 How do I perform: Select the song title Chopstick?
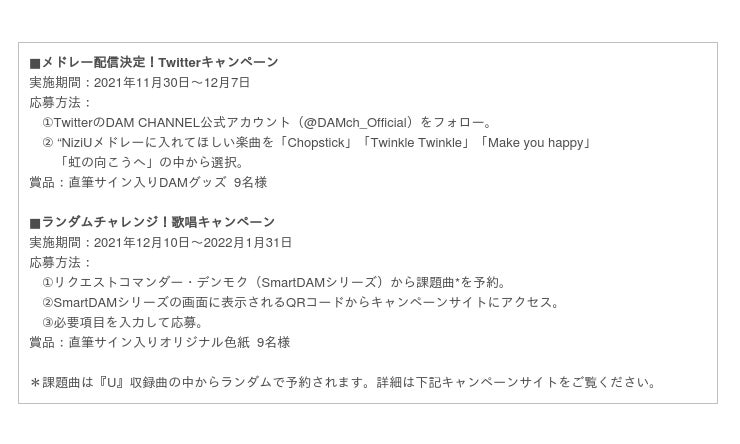pyautogui.click(x=319, y=142)
